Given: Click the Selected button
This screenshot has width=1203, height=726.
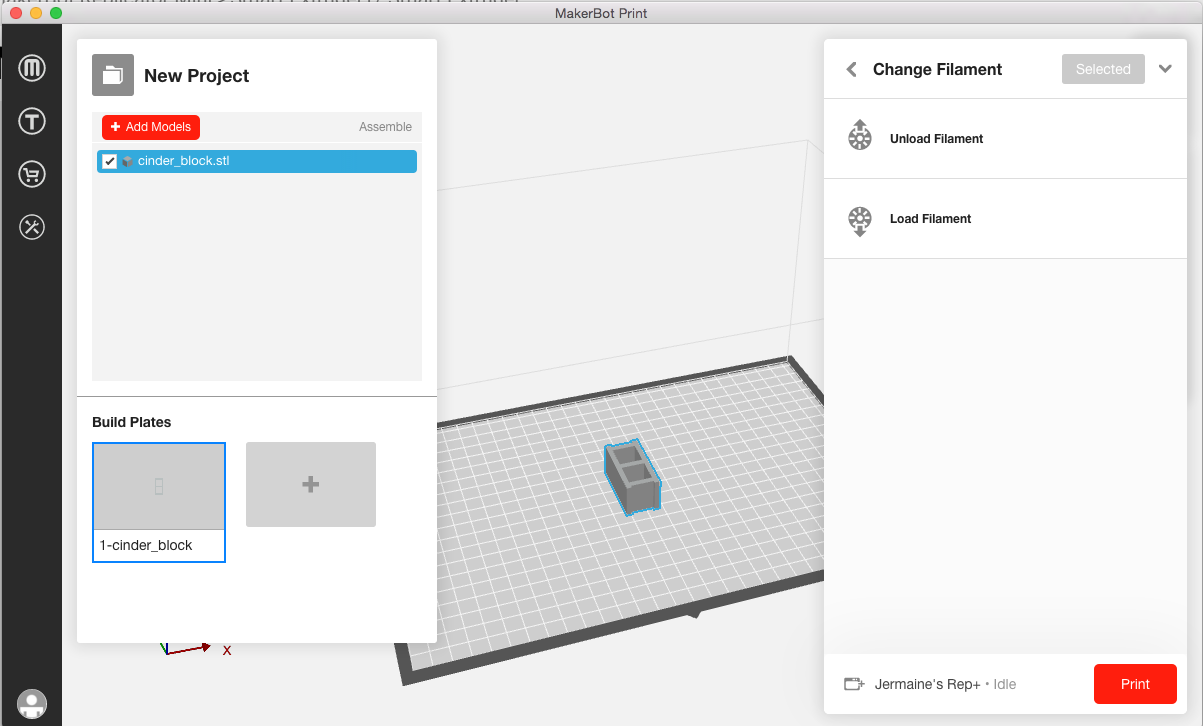Looking at the screenshot, I should (x=1103, y=69).
